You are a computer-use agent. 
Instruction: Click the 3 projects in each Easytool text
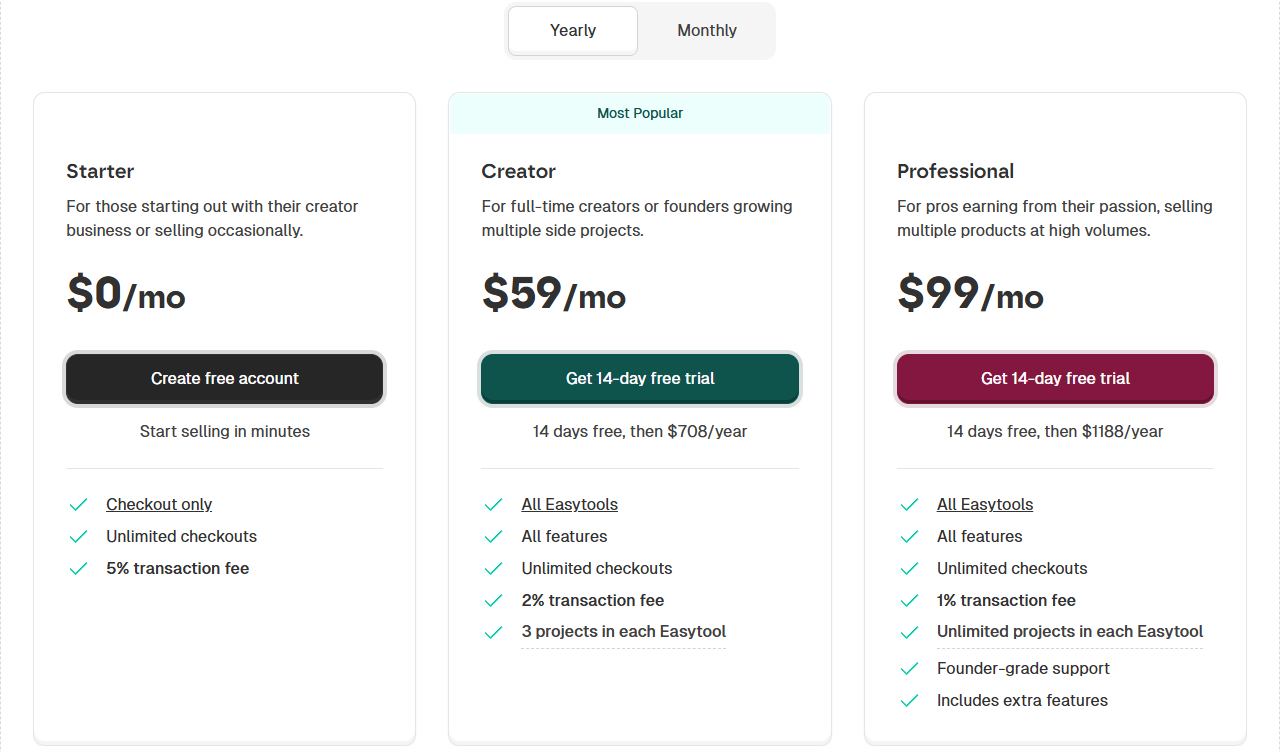coord(624,632)
